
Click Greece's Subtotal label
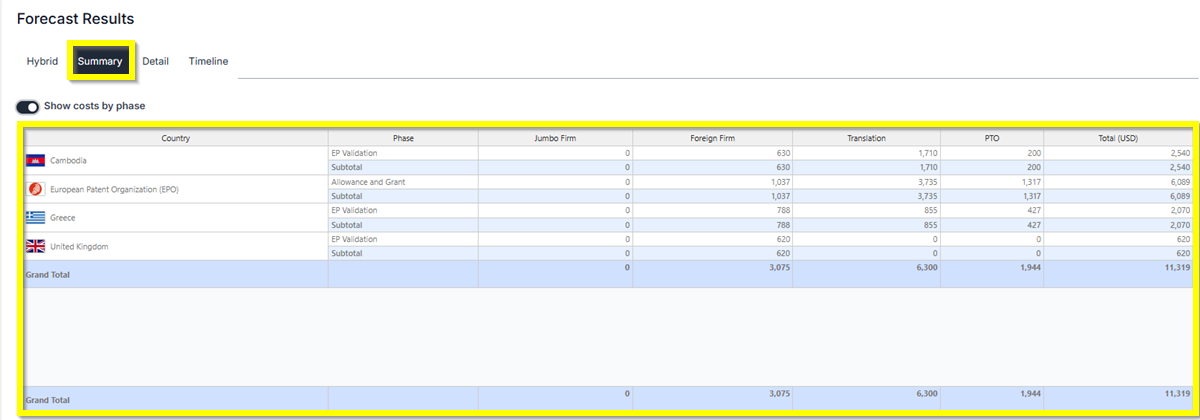[347, 225]
